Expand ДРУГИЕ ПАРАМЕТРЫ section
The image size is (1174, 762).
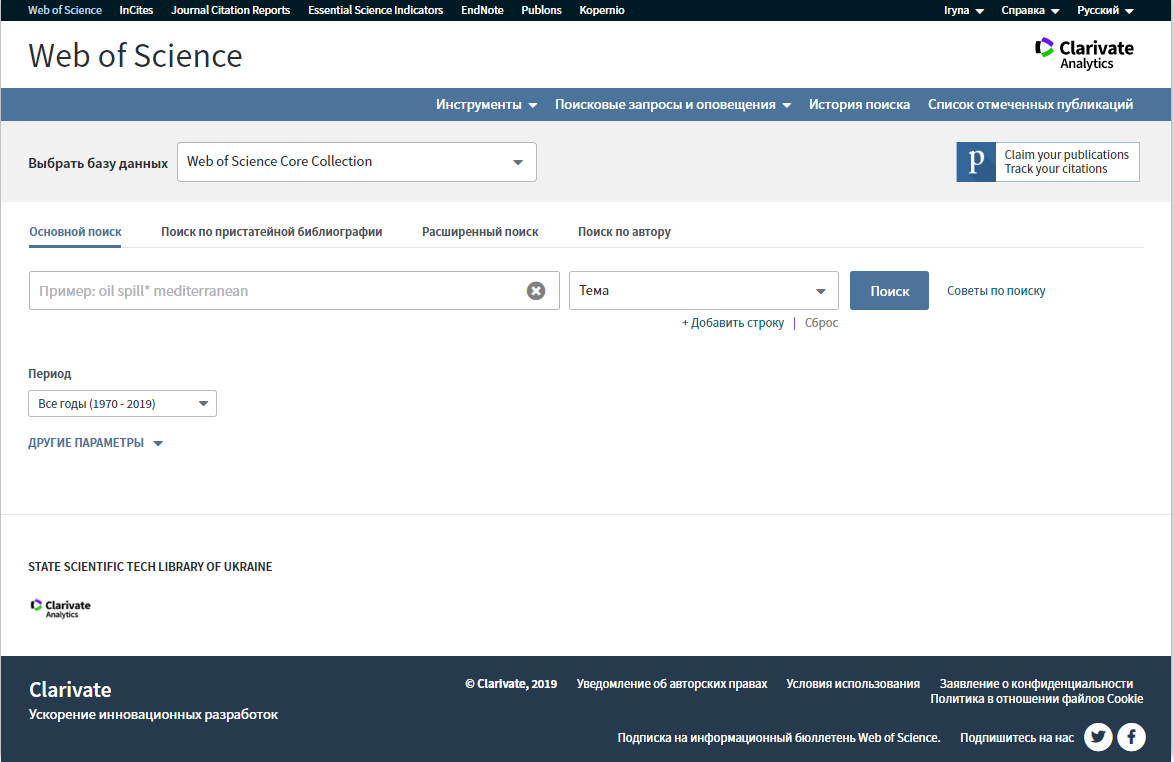coord(95,443)
